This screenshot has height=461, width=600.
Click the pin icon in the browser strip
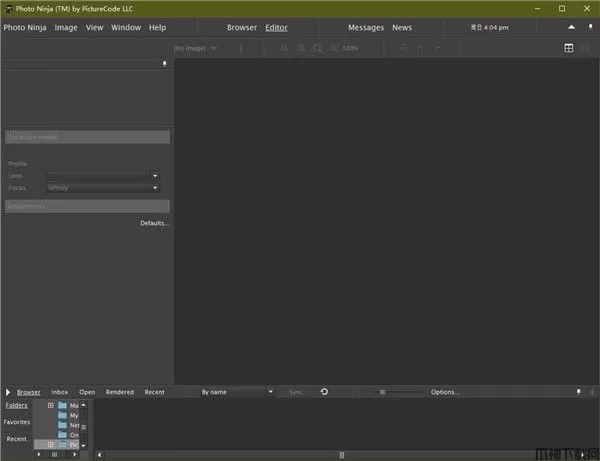point(578,392)
